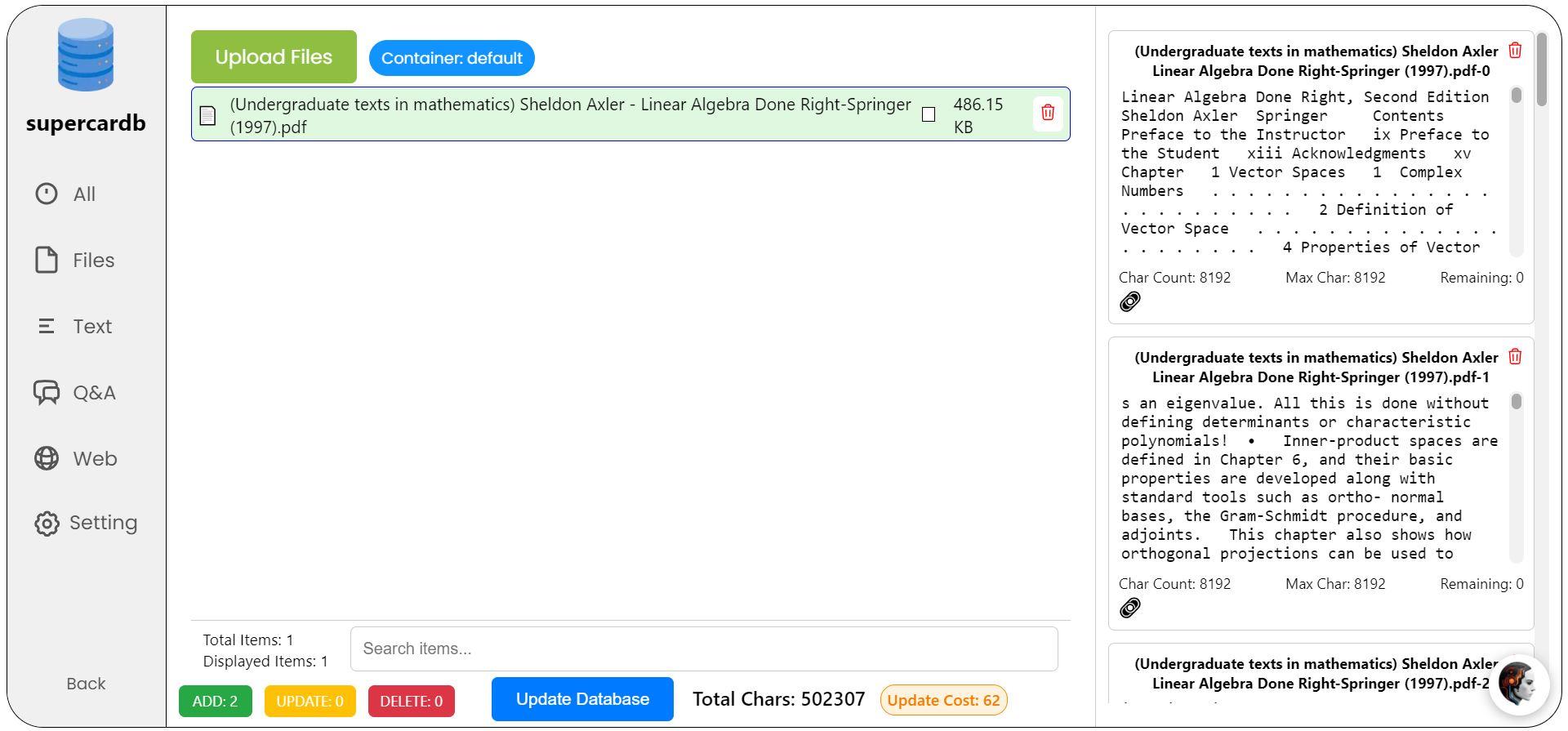This screenshot has height=731, width=1568.
Task: Click Max Char: 8192 on pdf-0 card
Action: click(1335, 278)
